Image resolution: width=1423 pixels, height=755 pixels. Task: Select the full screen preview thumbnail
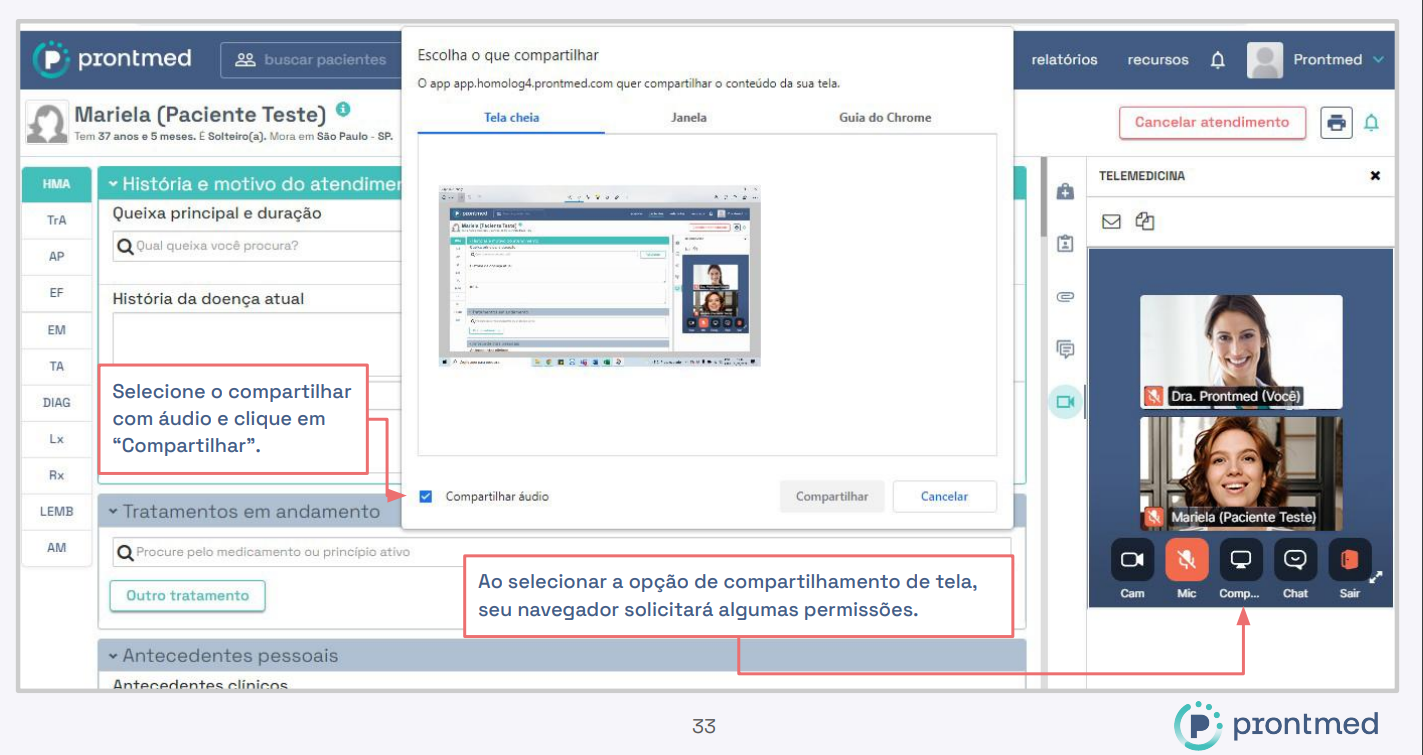coord(600,276)
